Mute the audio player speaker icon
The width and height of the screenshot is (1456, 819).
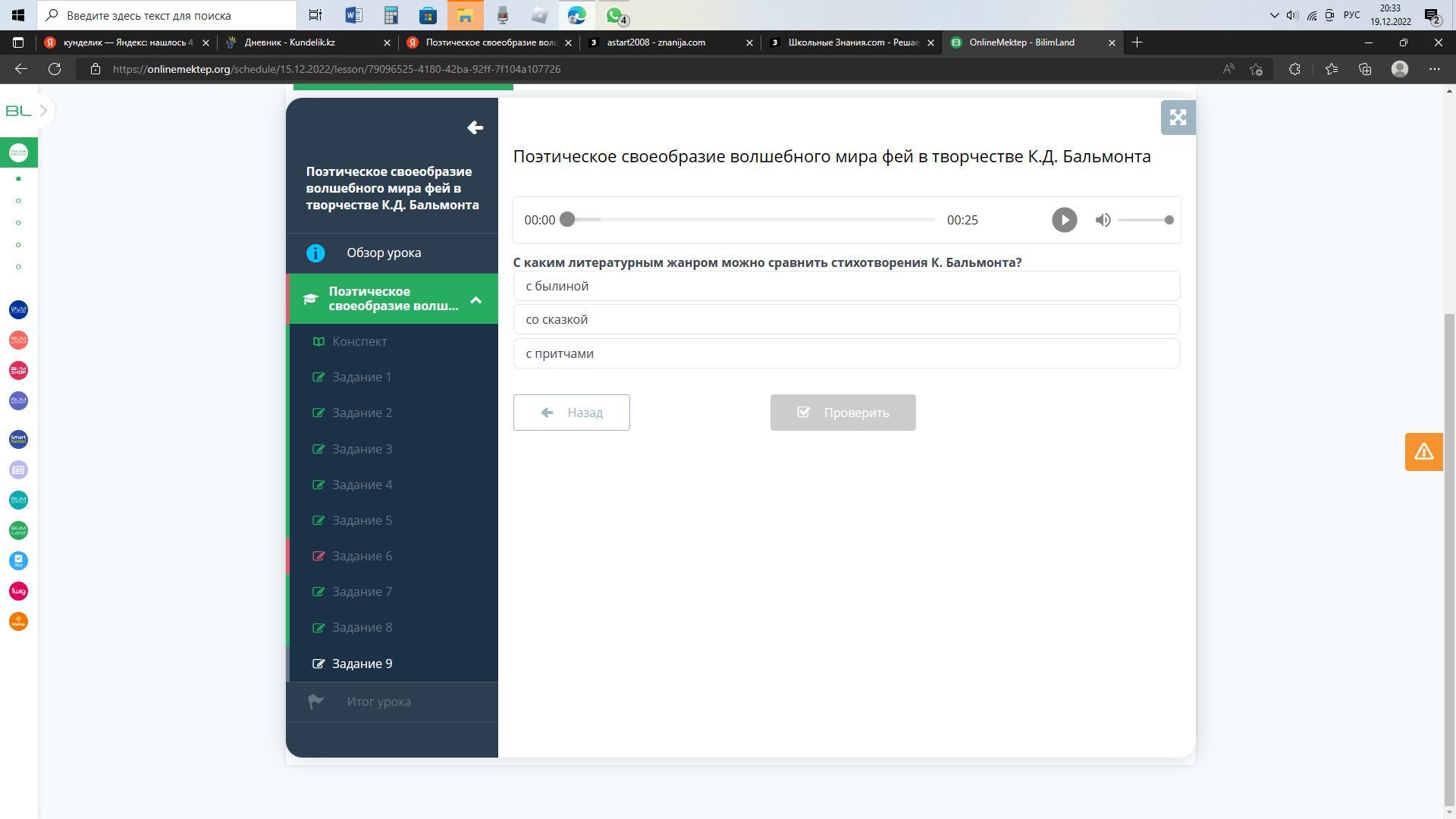click(1103, 220)
